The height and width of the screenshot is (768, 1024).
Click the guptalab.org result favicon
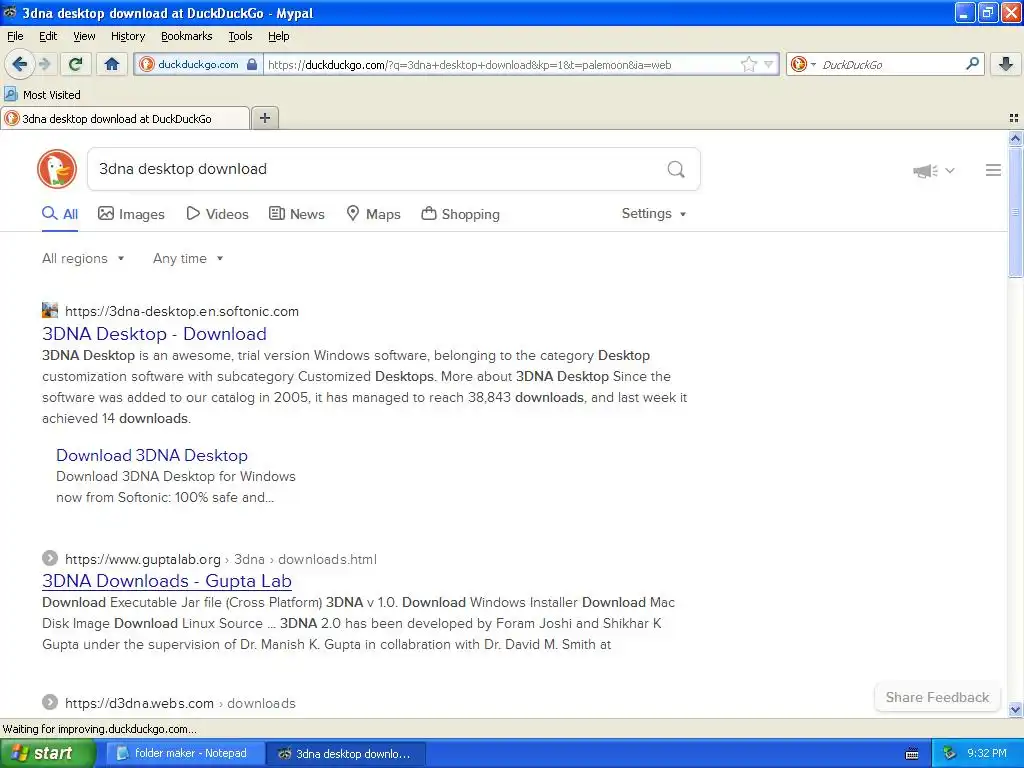click(50, 558)
